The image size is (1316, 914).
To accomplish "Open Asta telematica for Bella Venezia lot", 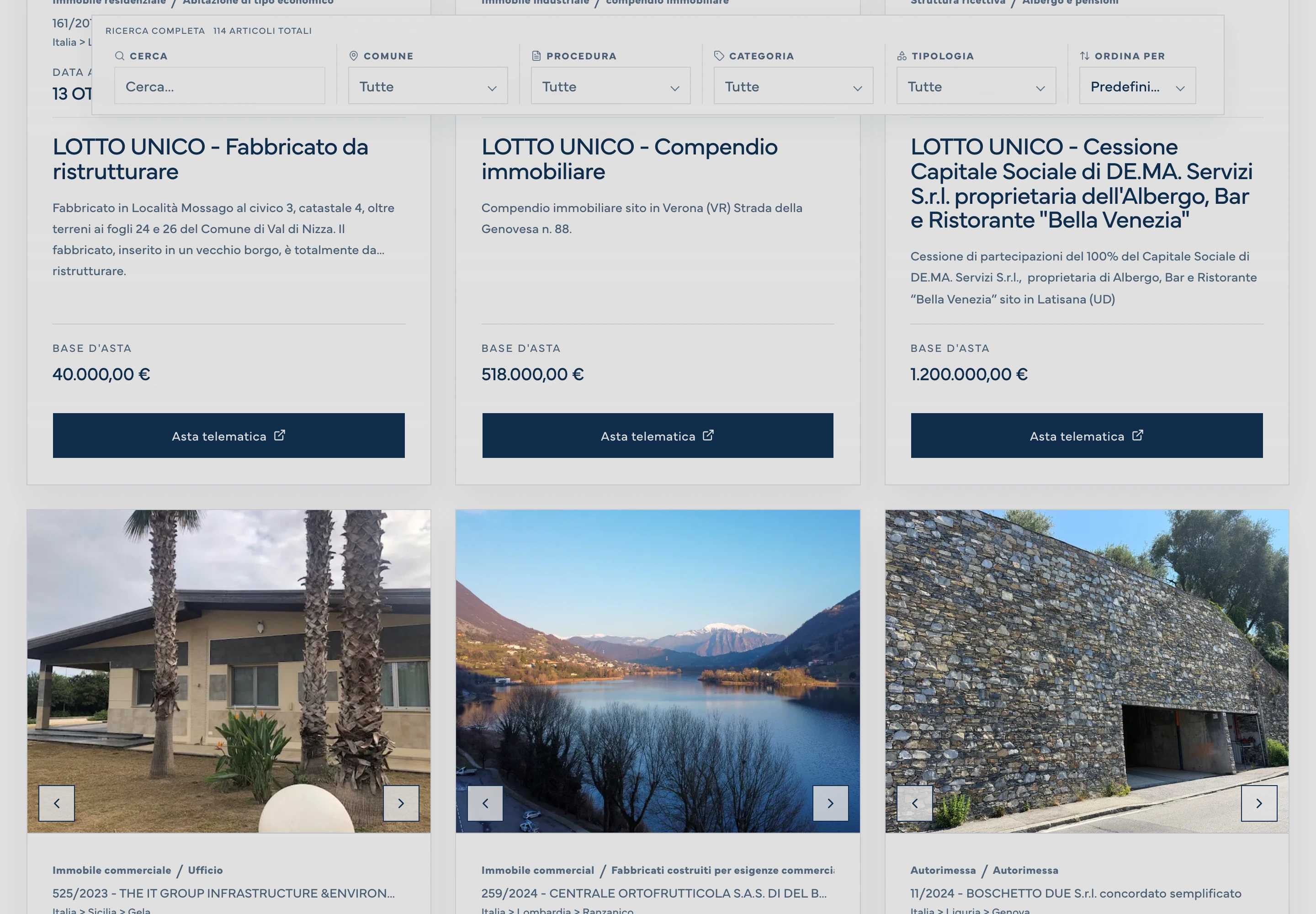I will [x=1086, y=436].
